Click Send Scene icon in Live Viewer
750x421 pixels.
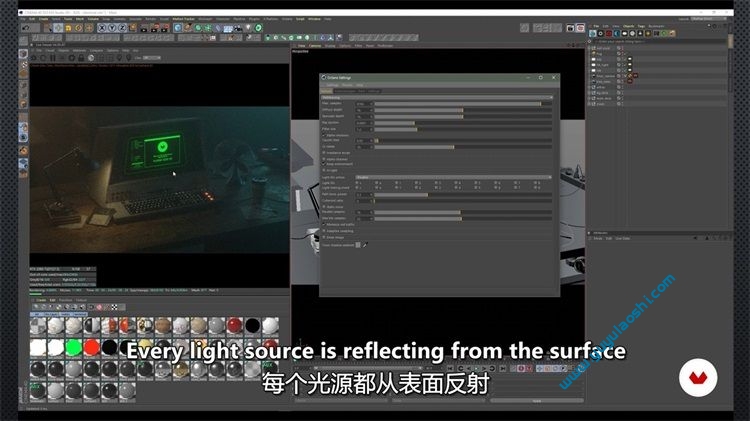[x=33, y=58]
